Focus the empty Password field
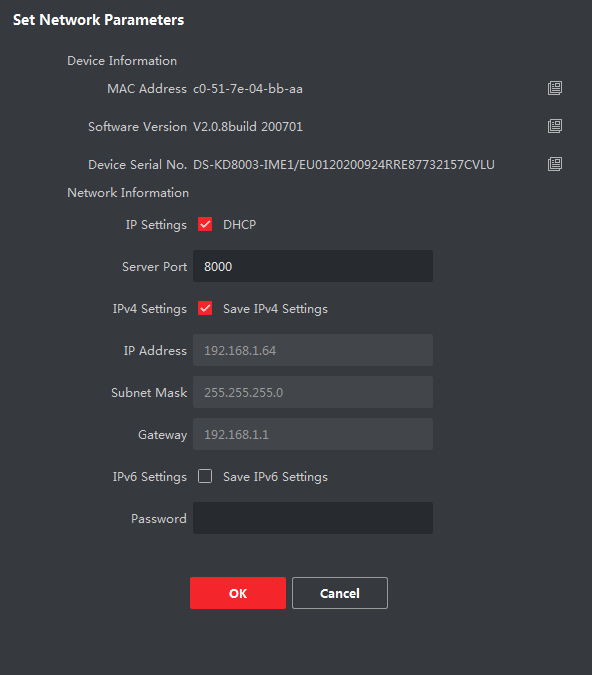The height and width of the screenshot is (675, 592). point(313,518)
